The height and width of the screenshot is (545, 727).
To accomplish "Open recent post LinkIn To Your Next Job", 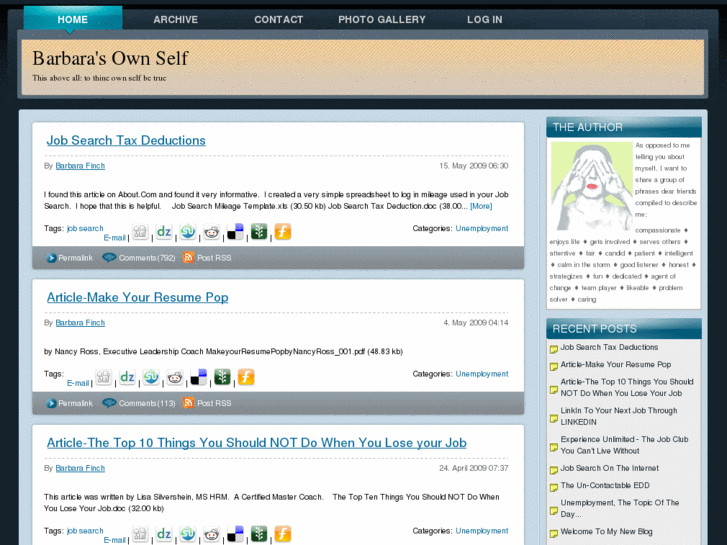I will pos(619,416).
